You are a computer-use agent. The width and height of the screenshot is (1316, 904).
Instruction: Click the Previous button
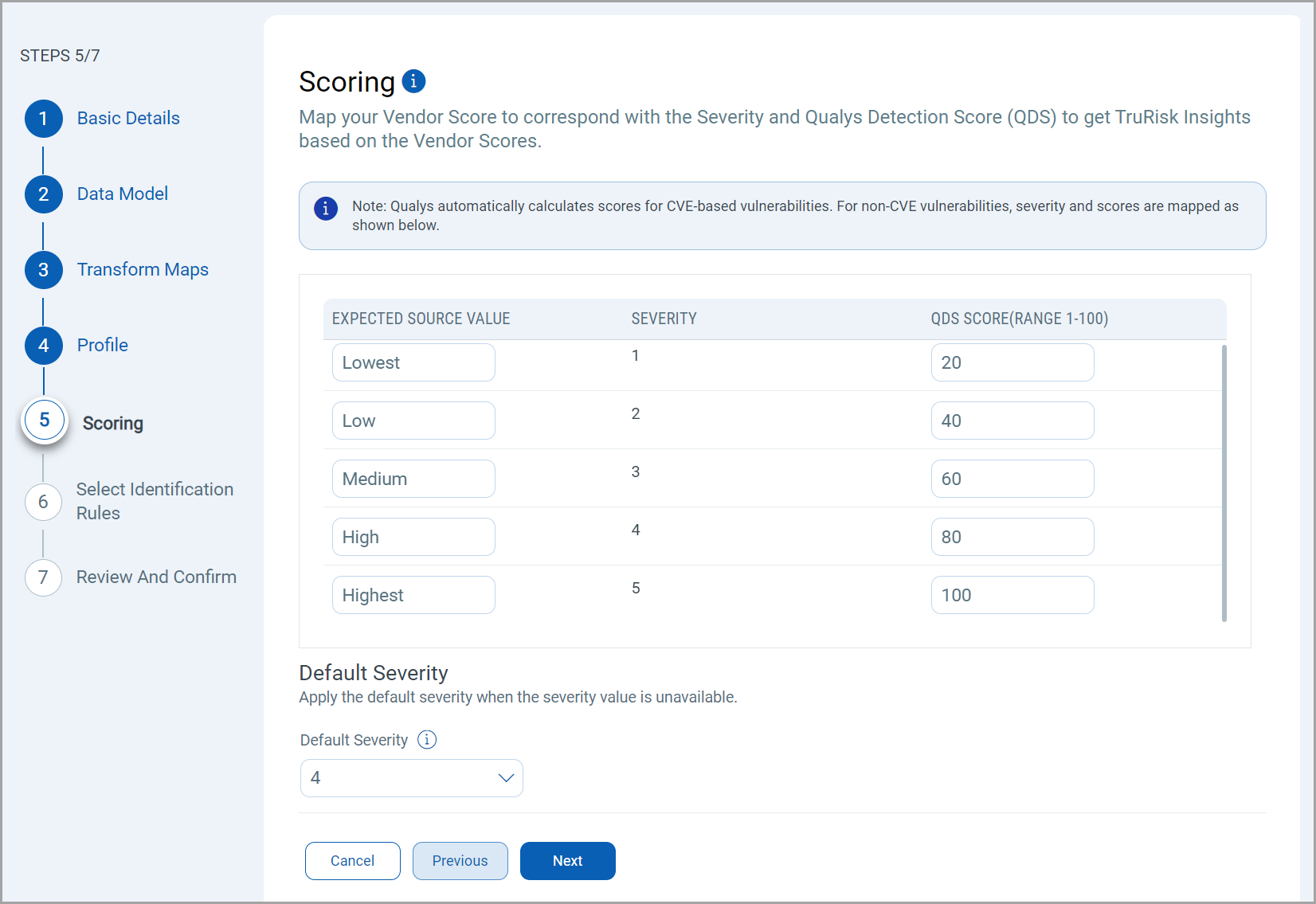click(x=460, y=861)
